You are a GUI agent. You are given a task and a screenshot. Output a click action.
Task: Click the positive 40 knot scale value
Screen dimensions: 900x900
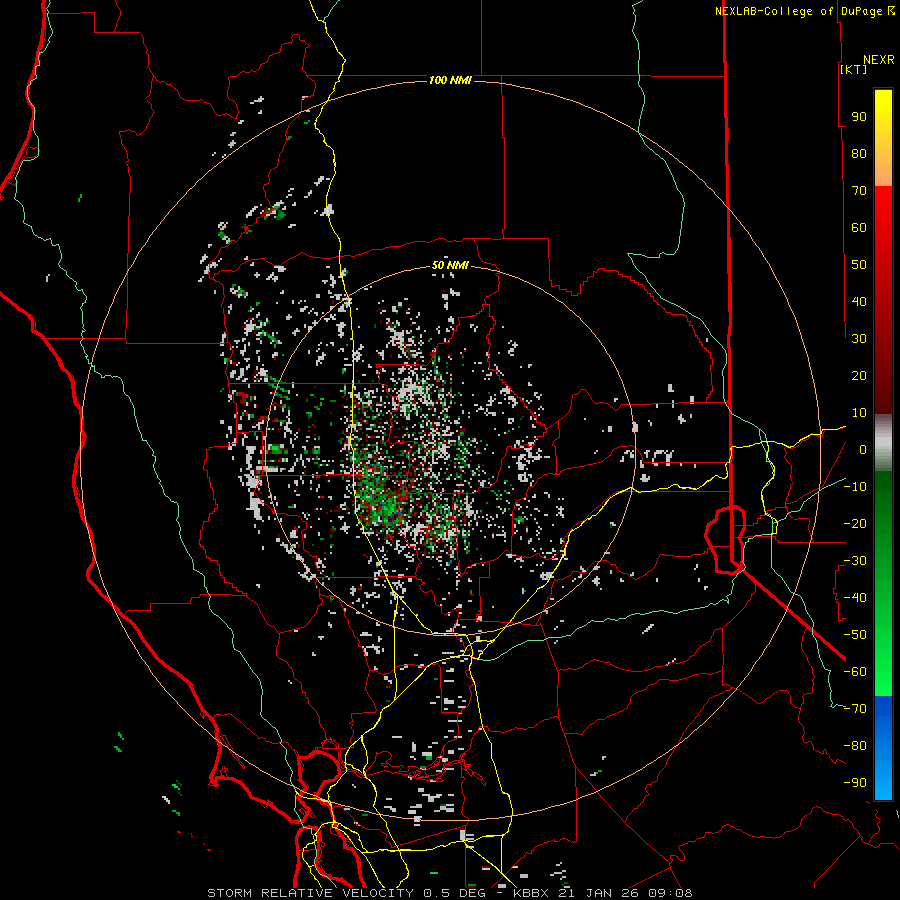point(859,301)
